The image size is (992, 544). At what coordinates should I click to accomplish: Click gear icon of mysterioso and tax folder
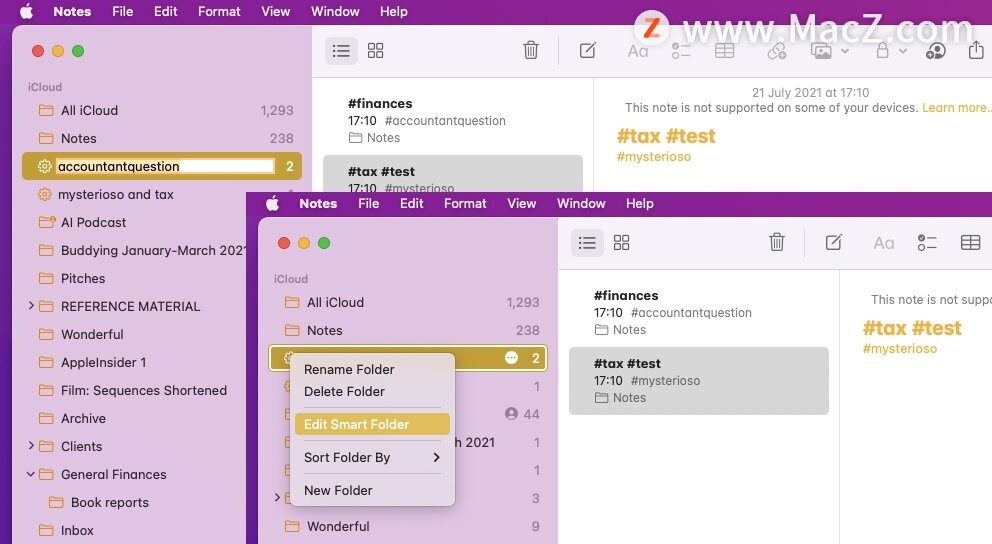pos(44,194)
